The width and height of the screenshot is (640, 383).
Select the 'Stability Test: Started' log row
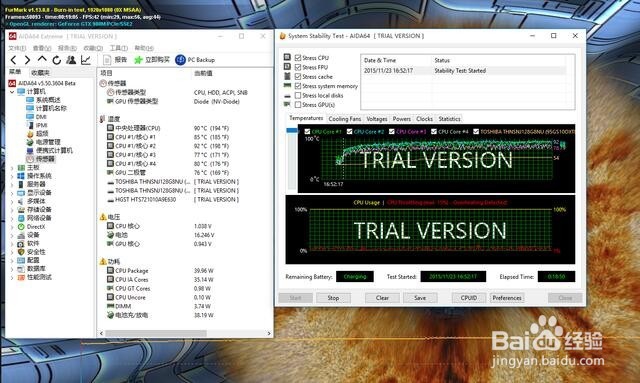click(x=464, y=71)
